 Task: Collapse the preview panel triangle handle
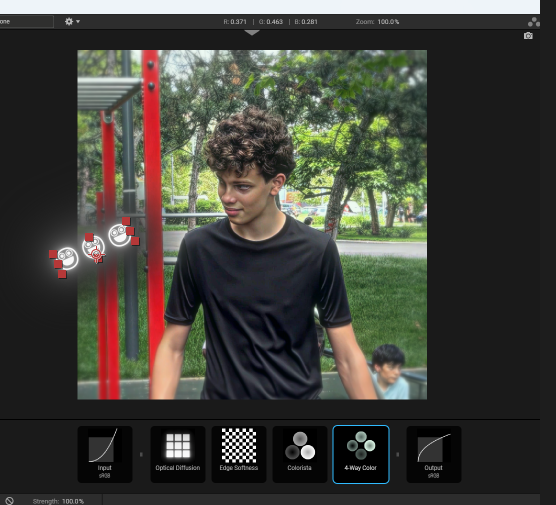[x=252, y=33]
